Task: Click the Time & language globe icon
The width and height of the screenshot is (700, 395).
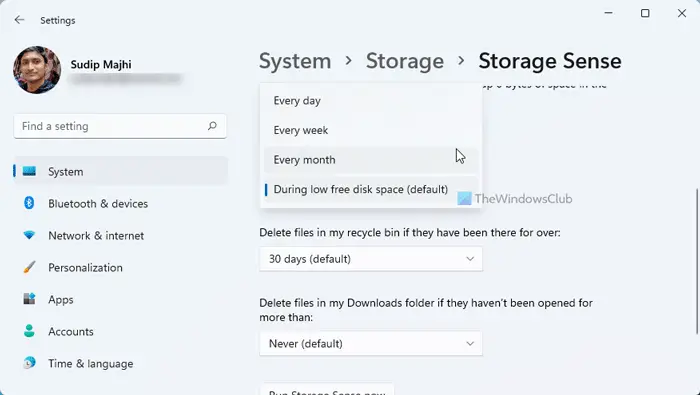Action: (29, 363)
